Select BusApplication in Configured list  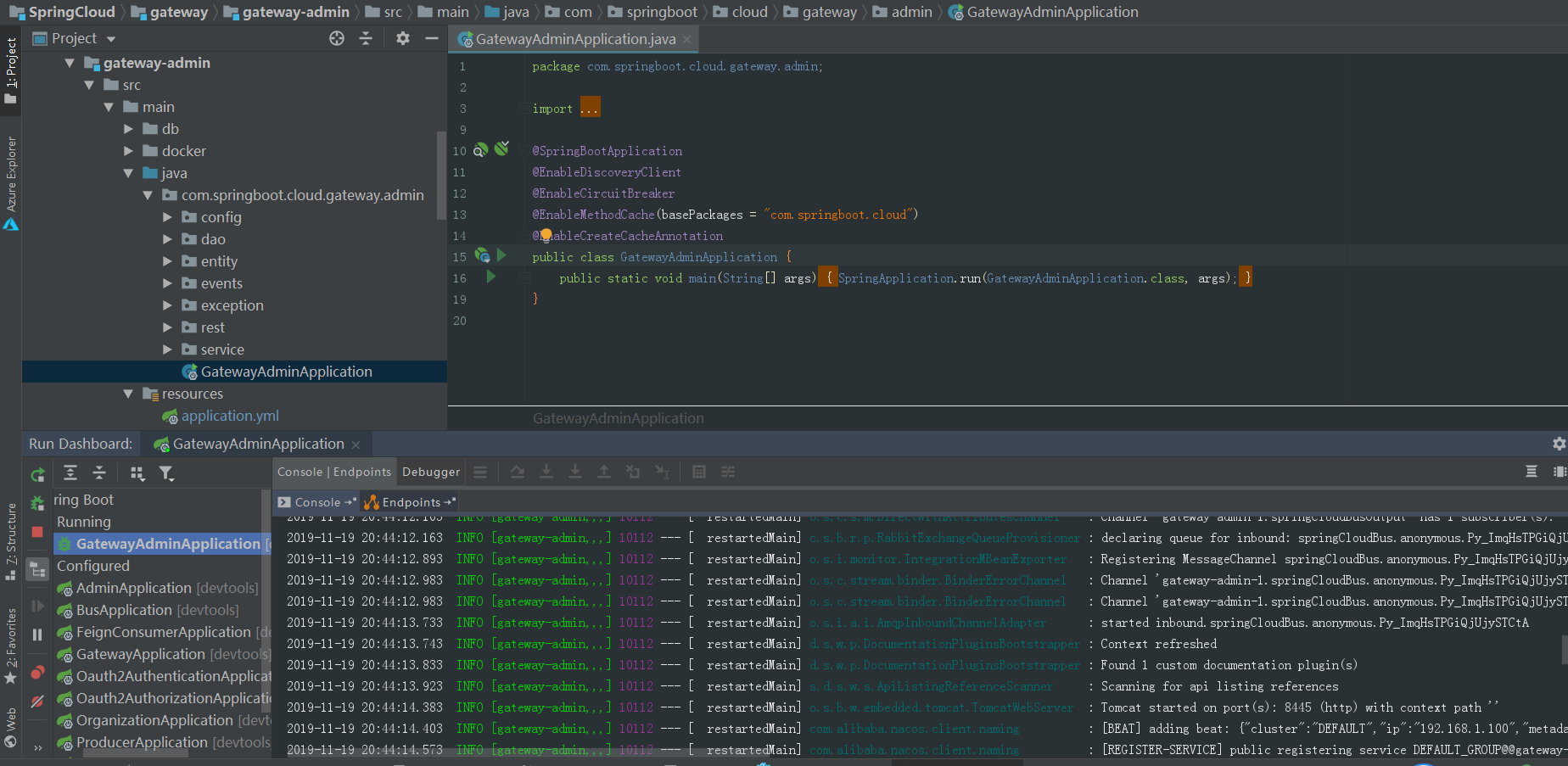tap(124, 610)
